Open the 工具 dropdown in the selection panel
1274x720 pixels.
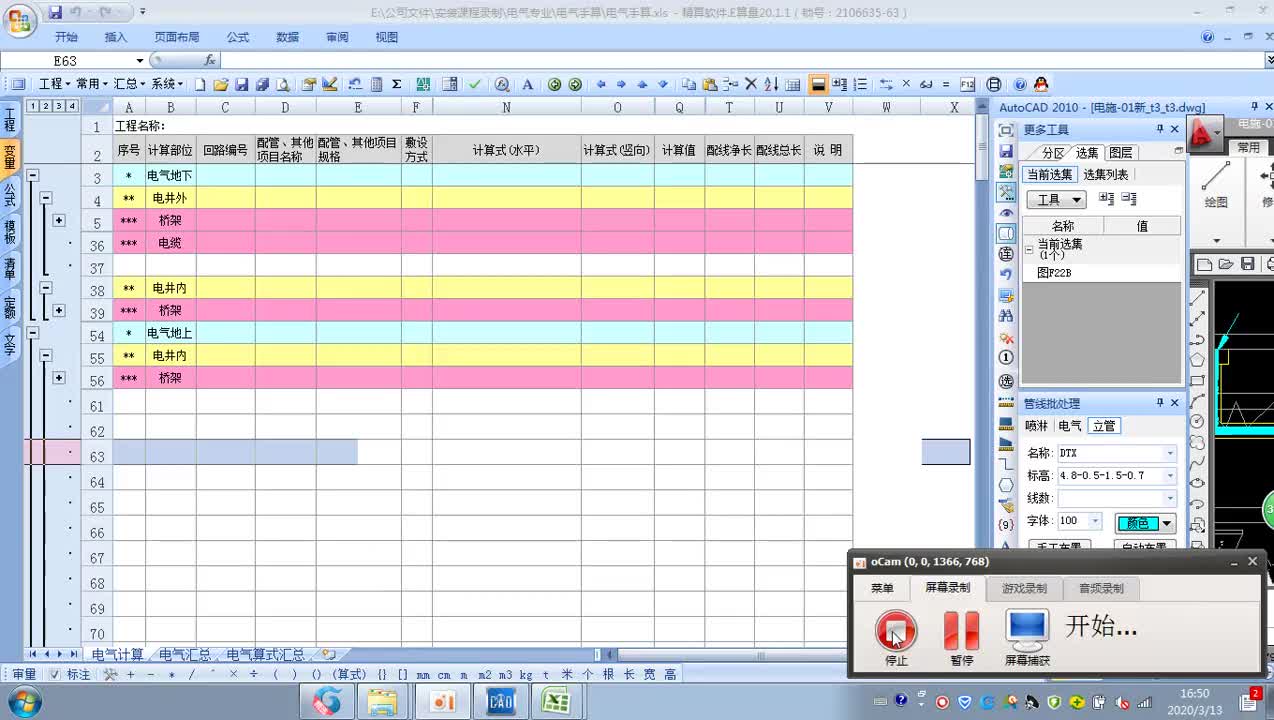(1056, 200)
